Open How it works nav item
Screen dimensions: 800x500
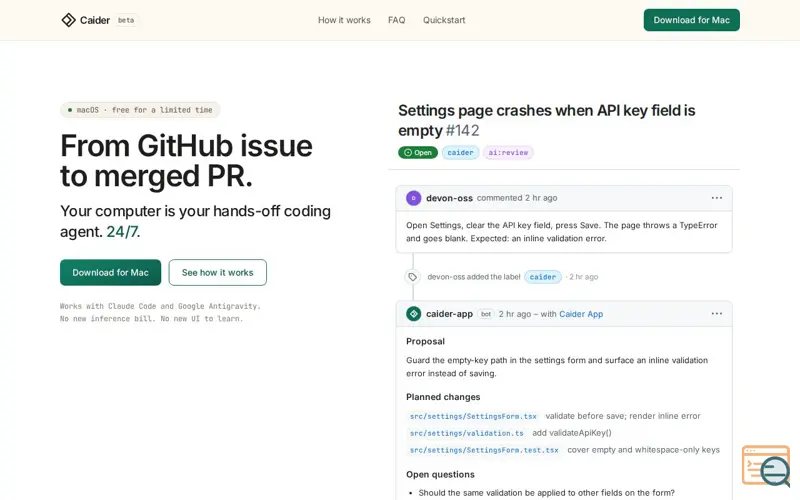[x=344, y=20]
